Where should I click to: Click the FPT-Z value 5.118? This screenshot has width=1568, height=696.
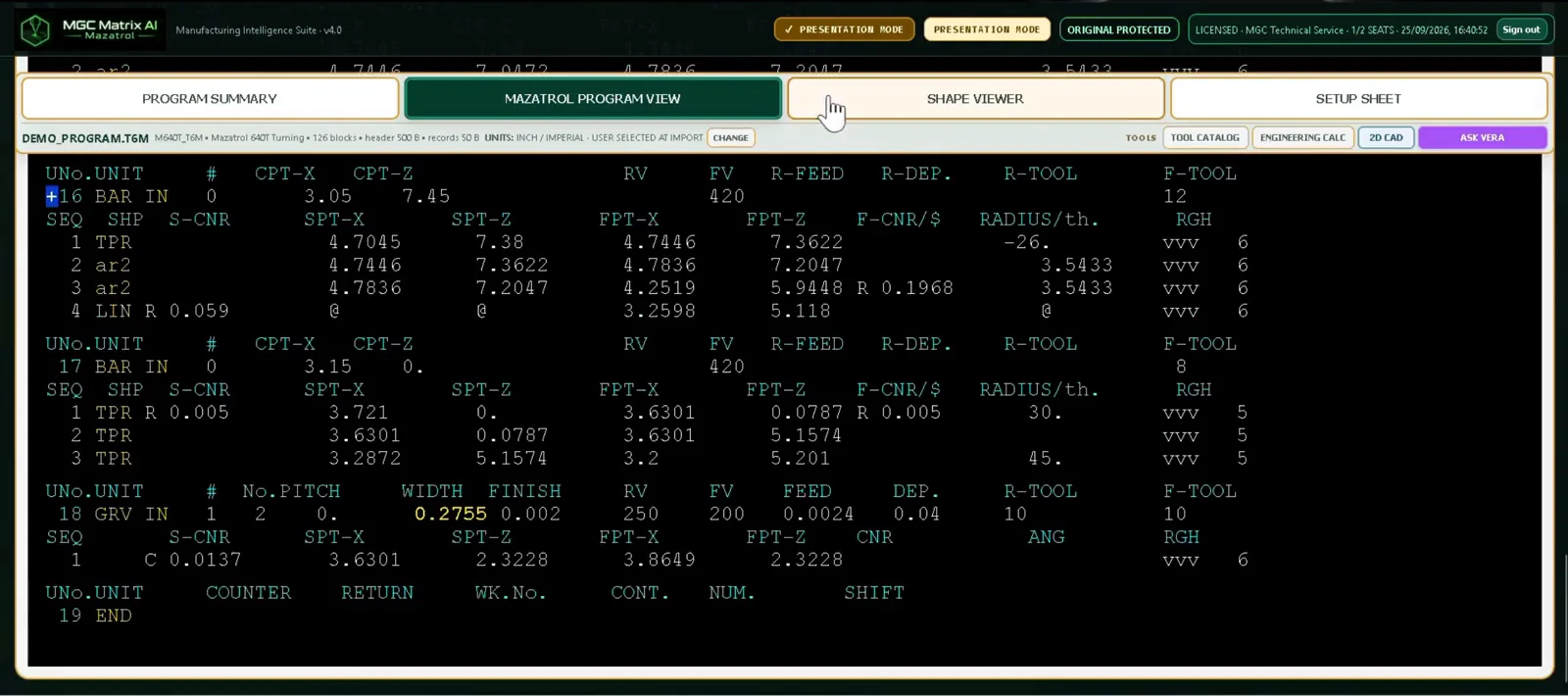[800, 311]
